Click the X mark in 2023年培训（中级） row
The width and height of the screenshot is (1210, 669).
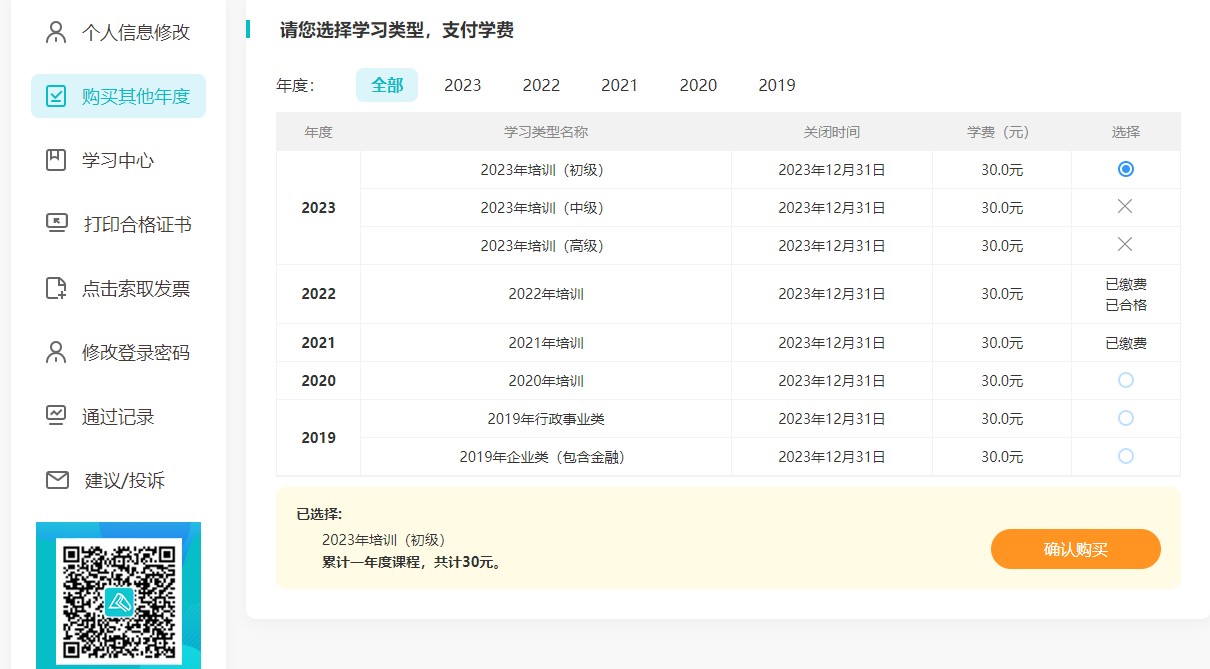(1125, 206)
